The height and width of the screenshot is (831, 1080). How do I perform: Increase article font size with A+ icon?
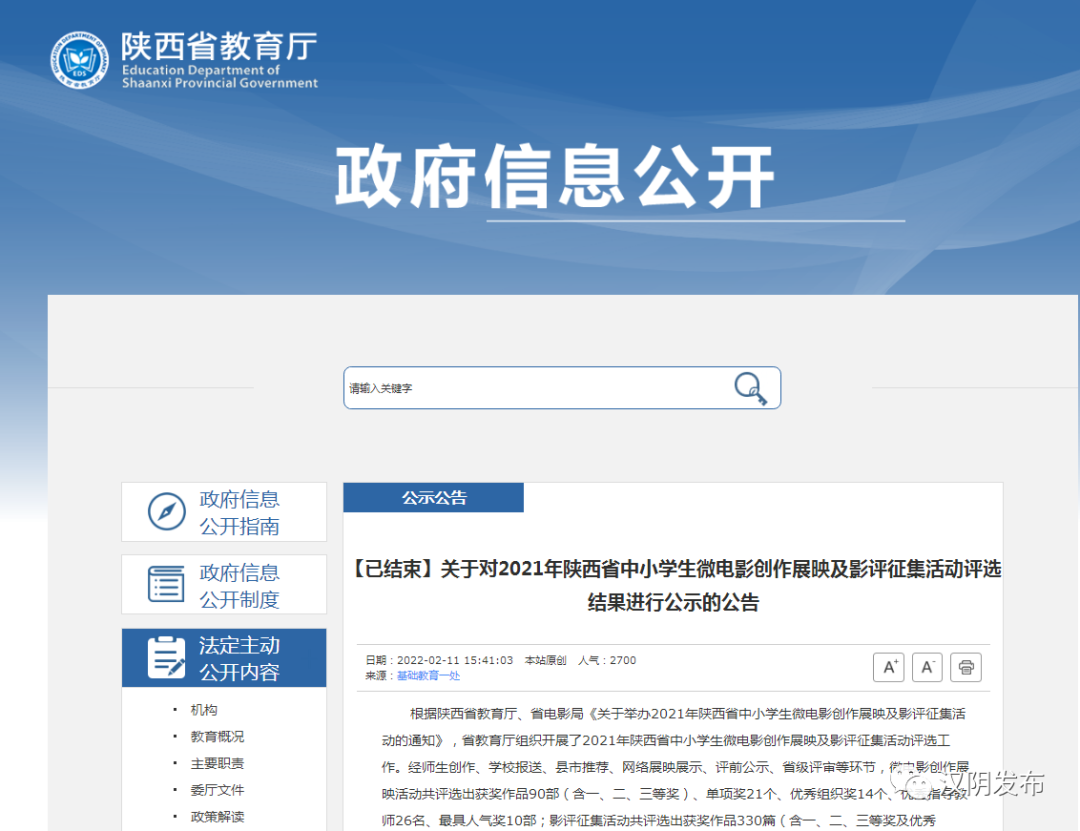tap(888, 667)
